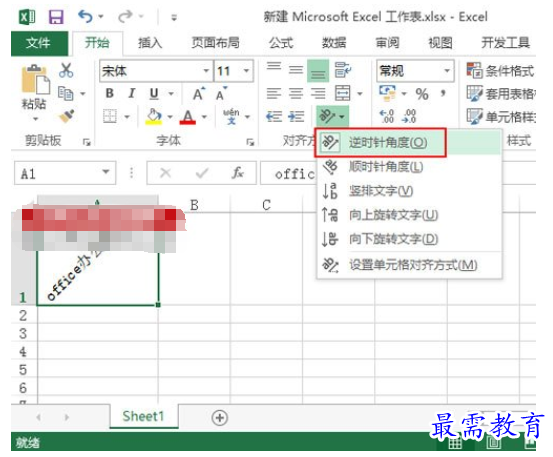Switch to the 公式 tab
The width and height of the screenshot is (553, 457).
(x=281, y=43)
